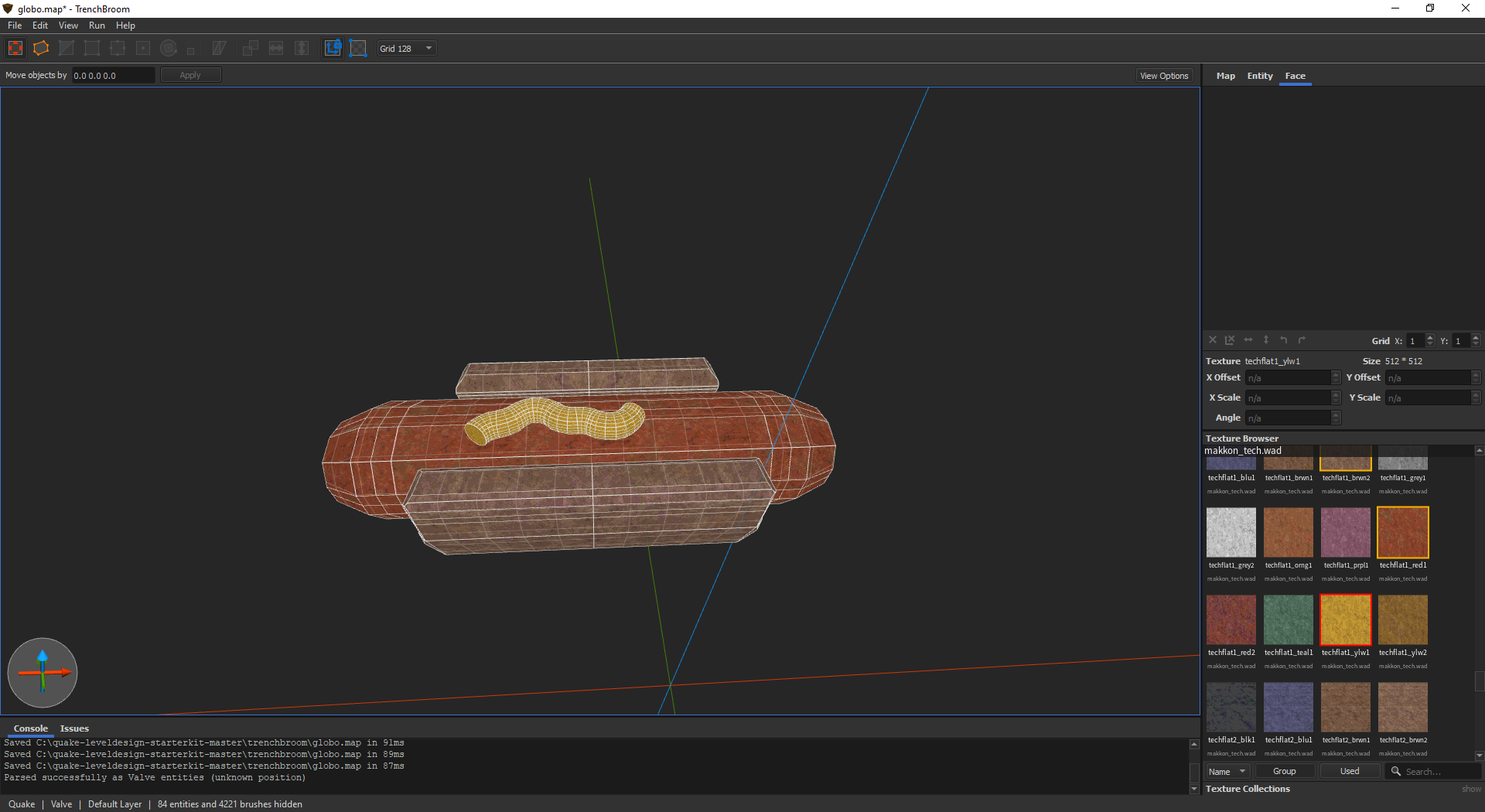
Task: Click the Y Scale field
Action: point(1432,397)
